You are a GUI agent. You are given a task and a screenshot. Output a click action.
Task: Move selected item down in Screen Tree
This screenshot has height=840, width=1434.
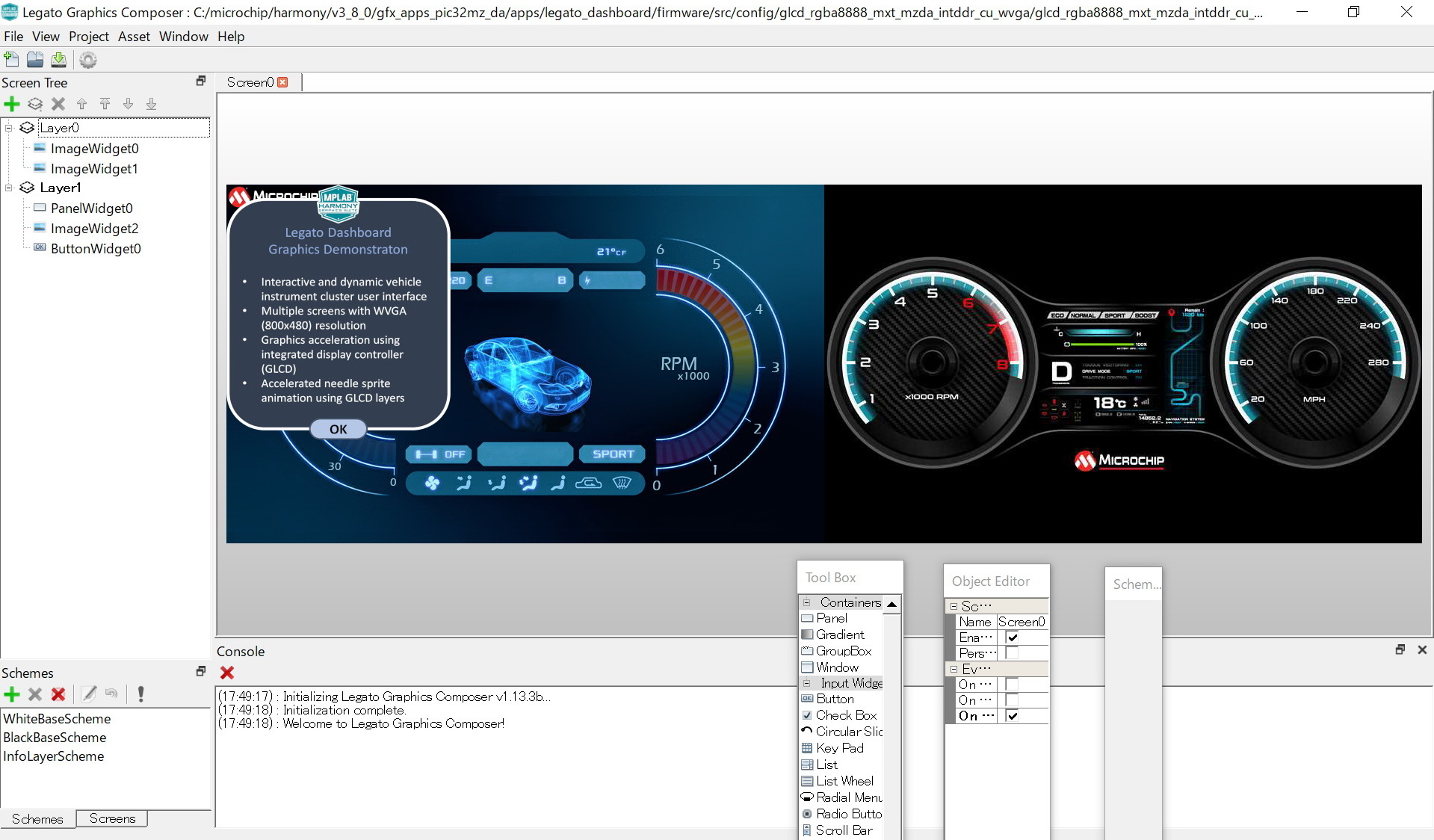[x=128, y=104]
